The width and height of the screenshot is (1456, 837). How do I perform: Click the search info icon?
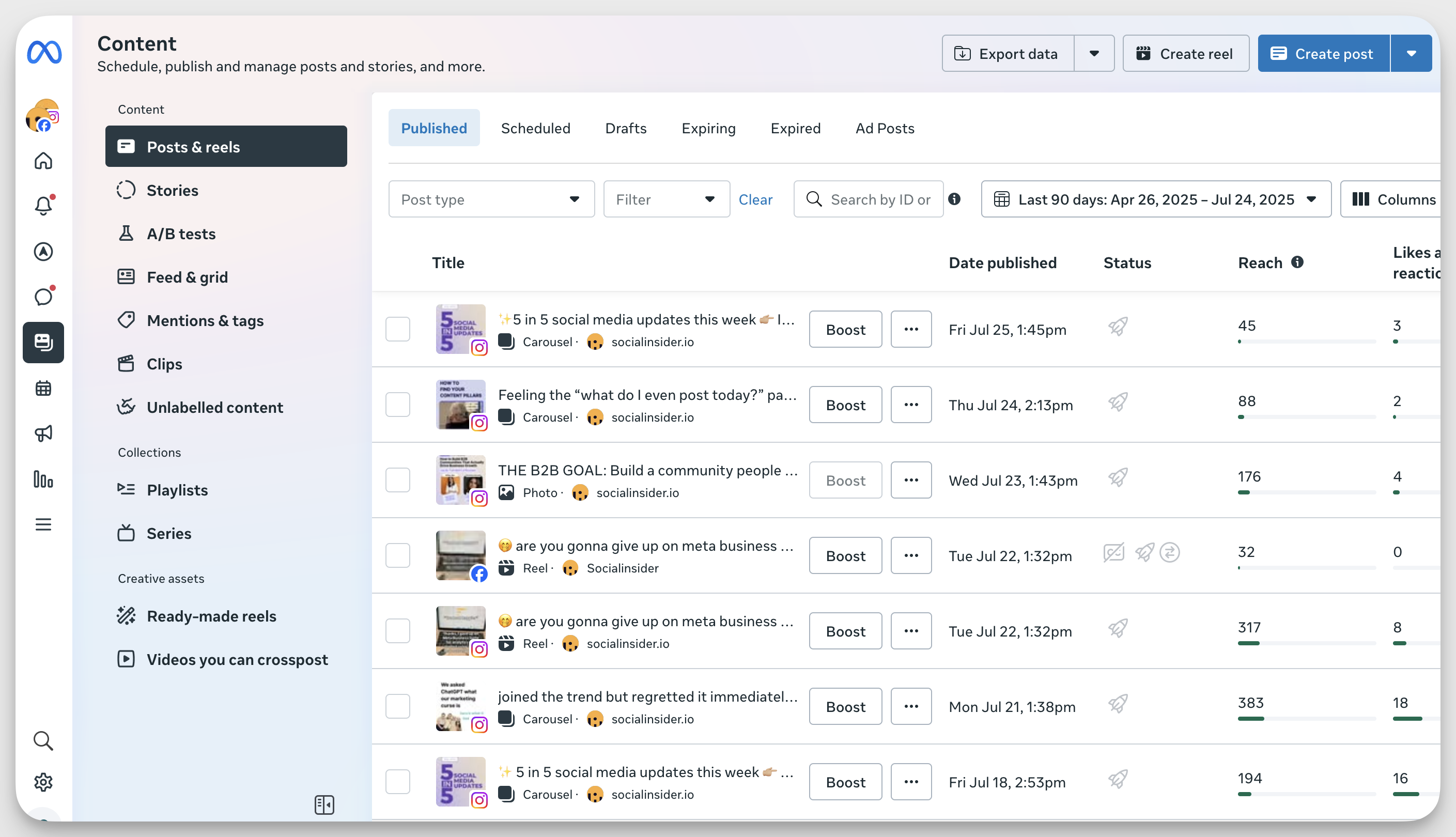[x=954, y=199]
